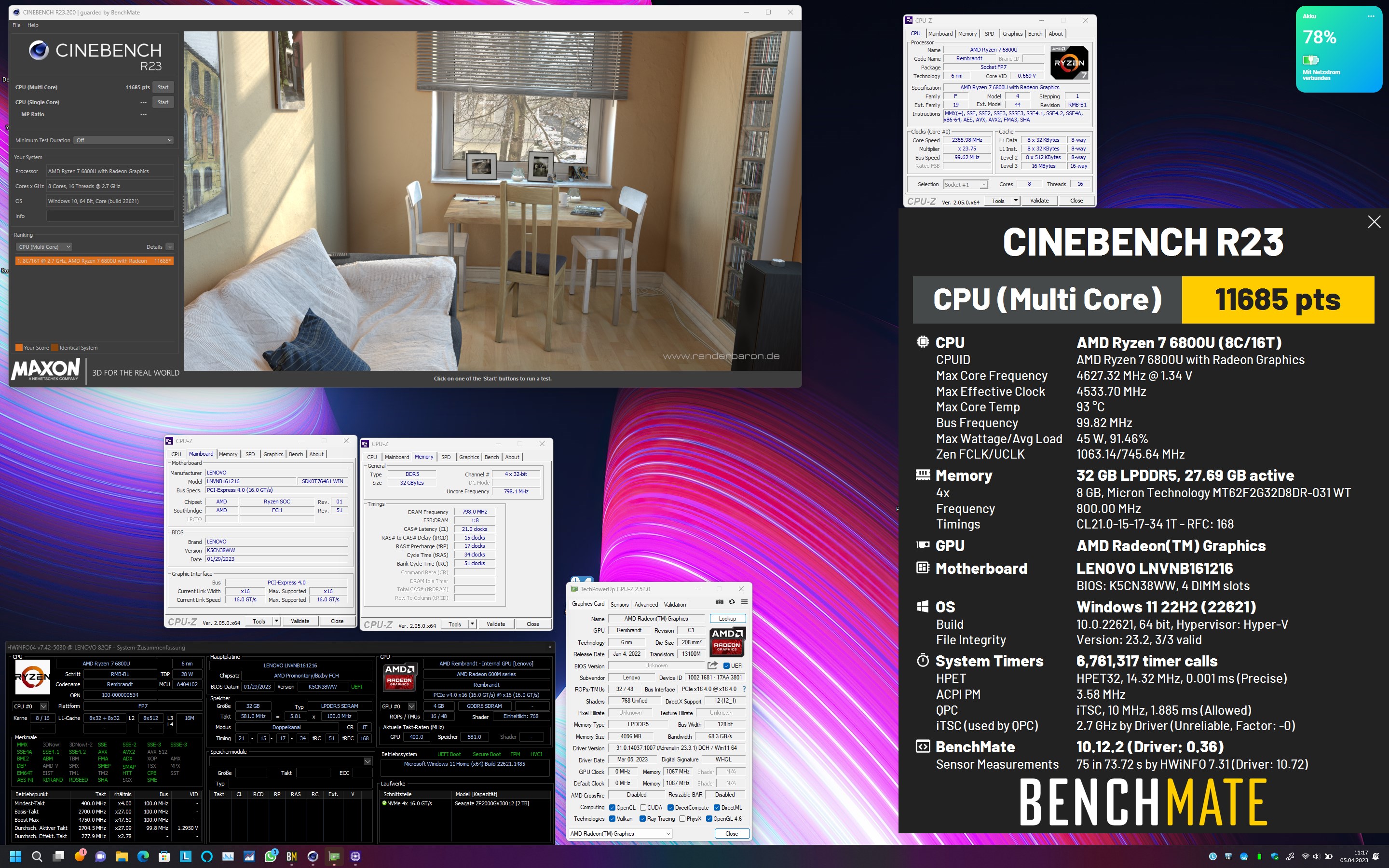Open volume tray icon

pos(1317,856)
